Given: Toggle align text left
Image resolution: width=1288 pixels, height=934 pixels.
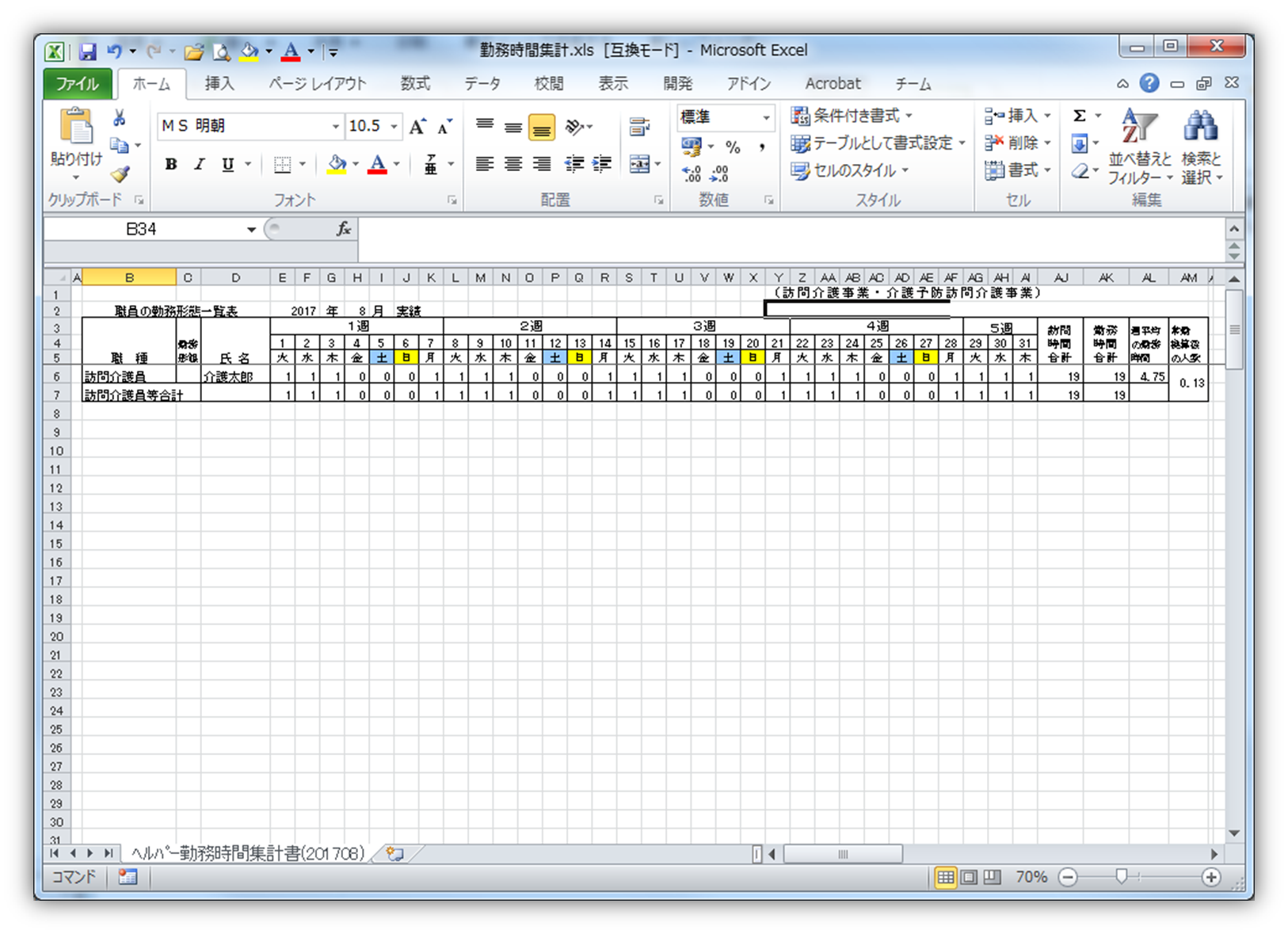Looking at the screenshot, I should tap(485, 164).
